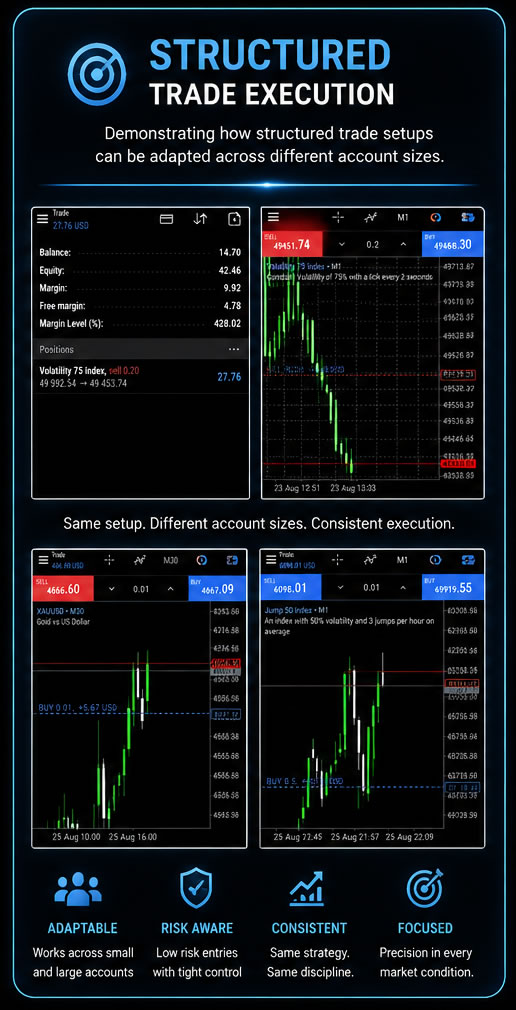516x1010 pixels.
Task: Tap sort arrows icon in account panel
Action: 200,219
